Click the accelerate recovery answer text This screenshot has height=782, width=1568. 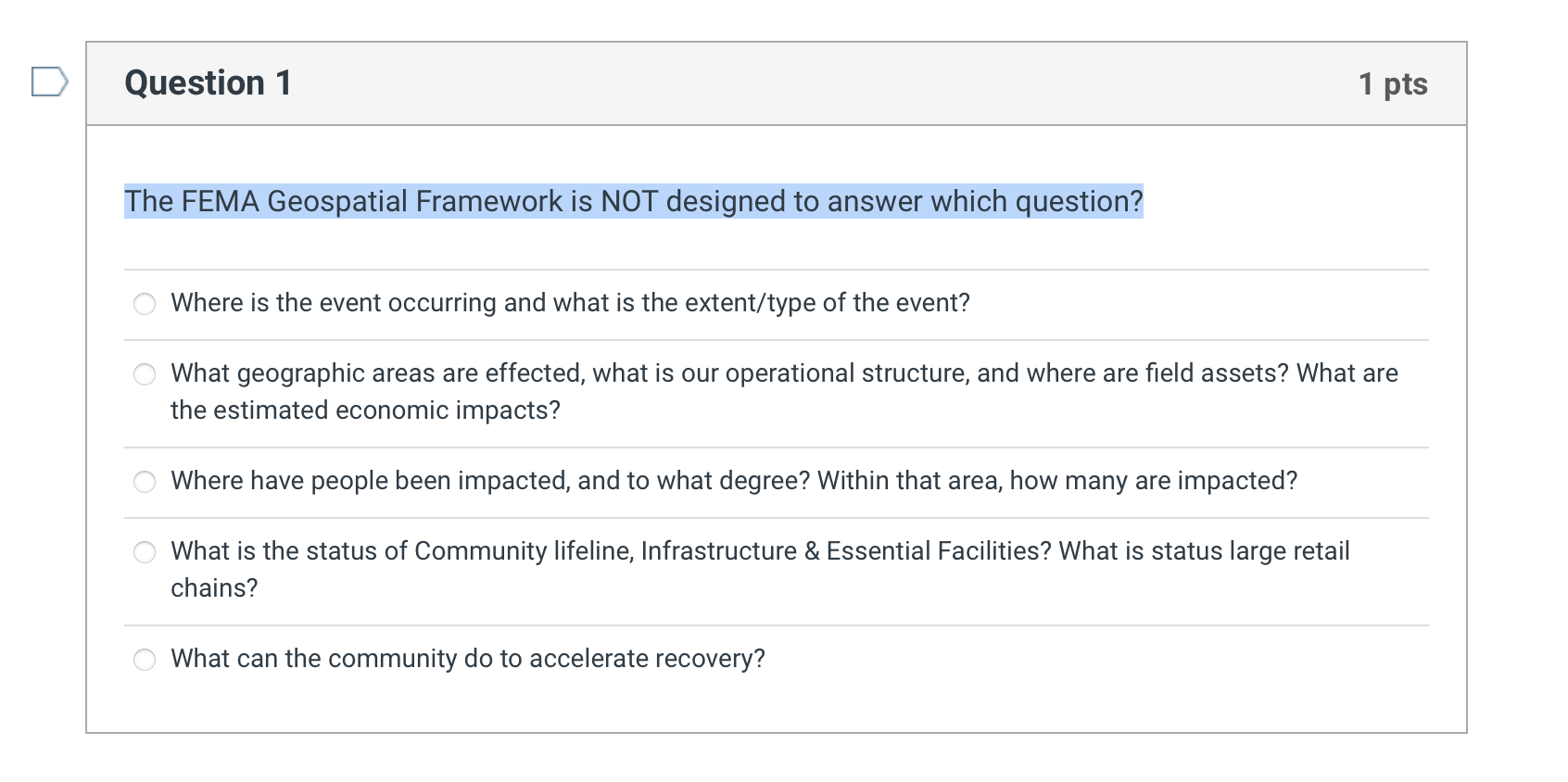click(468, 659)
